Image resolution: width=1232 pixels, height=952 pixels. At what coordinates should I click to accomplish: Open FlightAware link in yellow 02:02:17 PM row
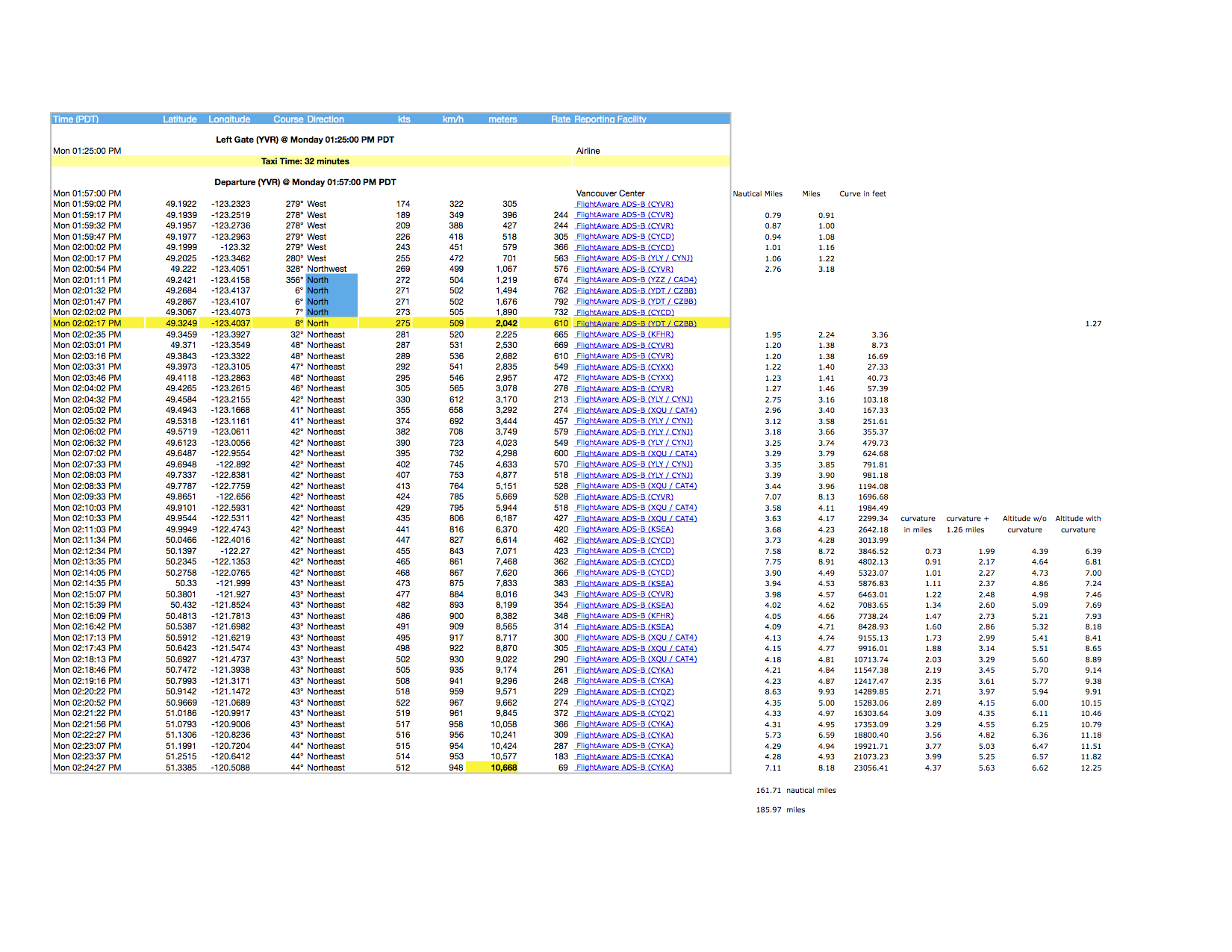point(636,323)
